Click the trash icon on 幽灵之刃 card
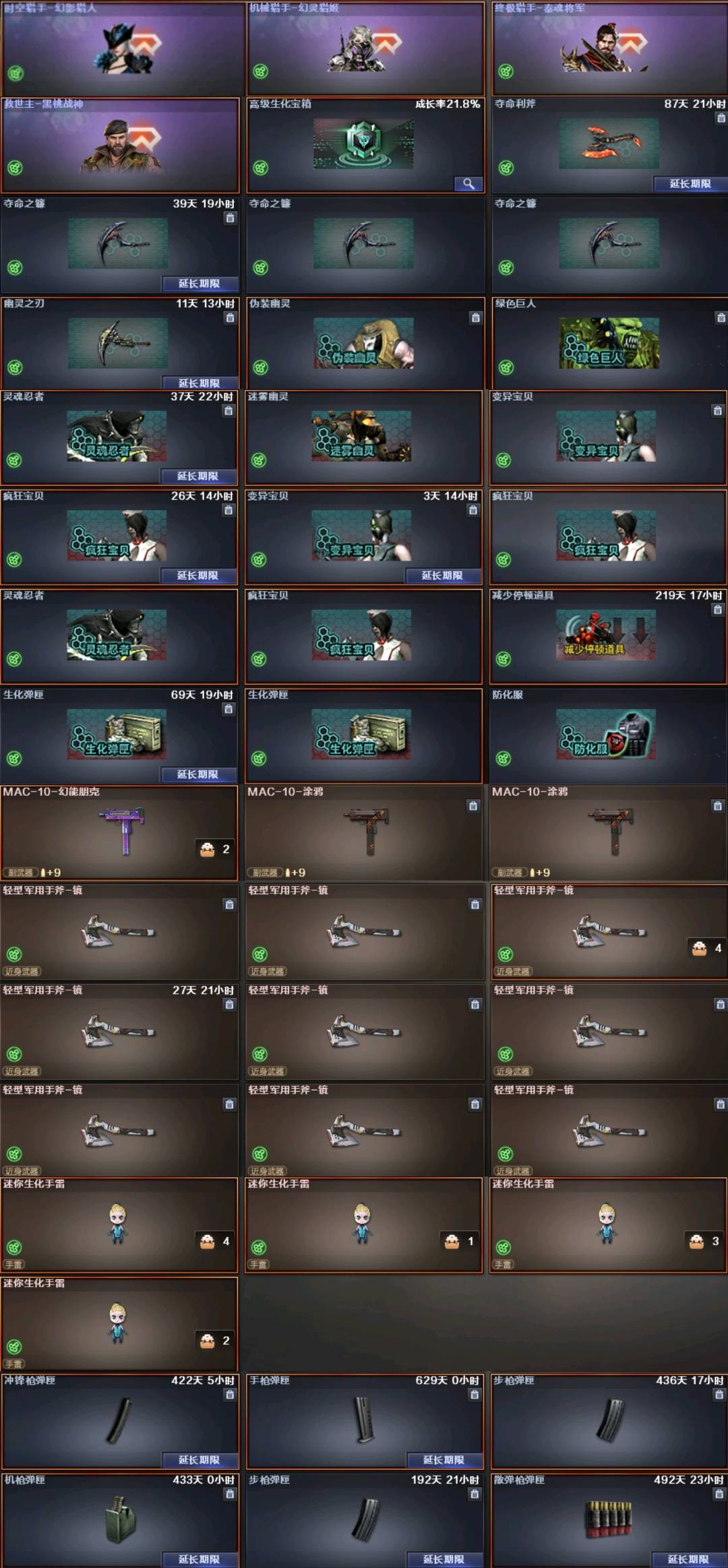This screenshot has height=1568, width=728. 230,318
